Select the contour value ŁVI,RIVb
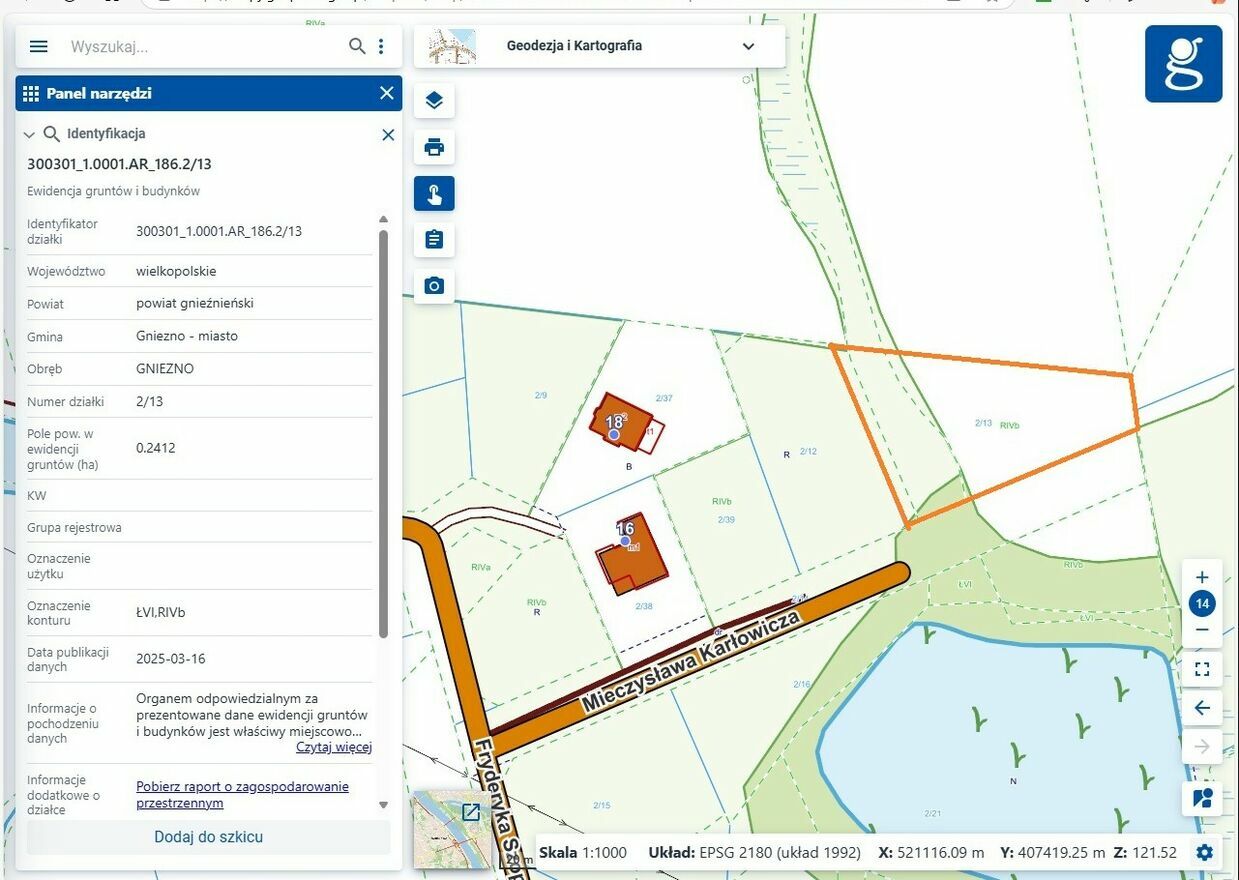The width and height of the screenshot is (1239, 880). [161, 612]
